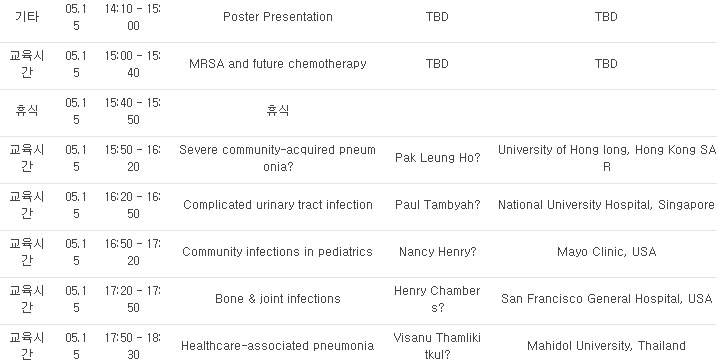Viewport: 724px width, 364px height.
Task: Click University of Hong Kong affiliation
Action: click(606, 158)
